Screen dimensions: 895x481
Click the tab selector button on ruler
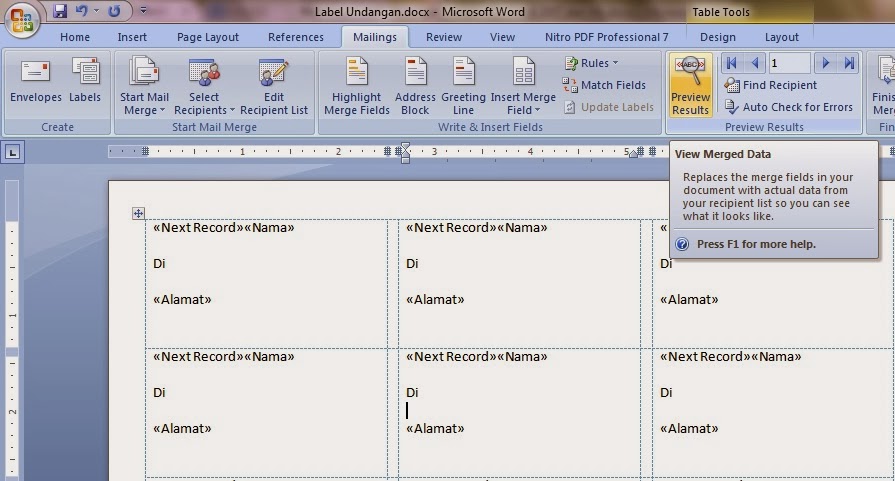click(13, 152)
